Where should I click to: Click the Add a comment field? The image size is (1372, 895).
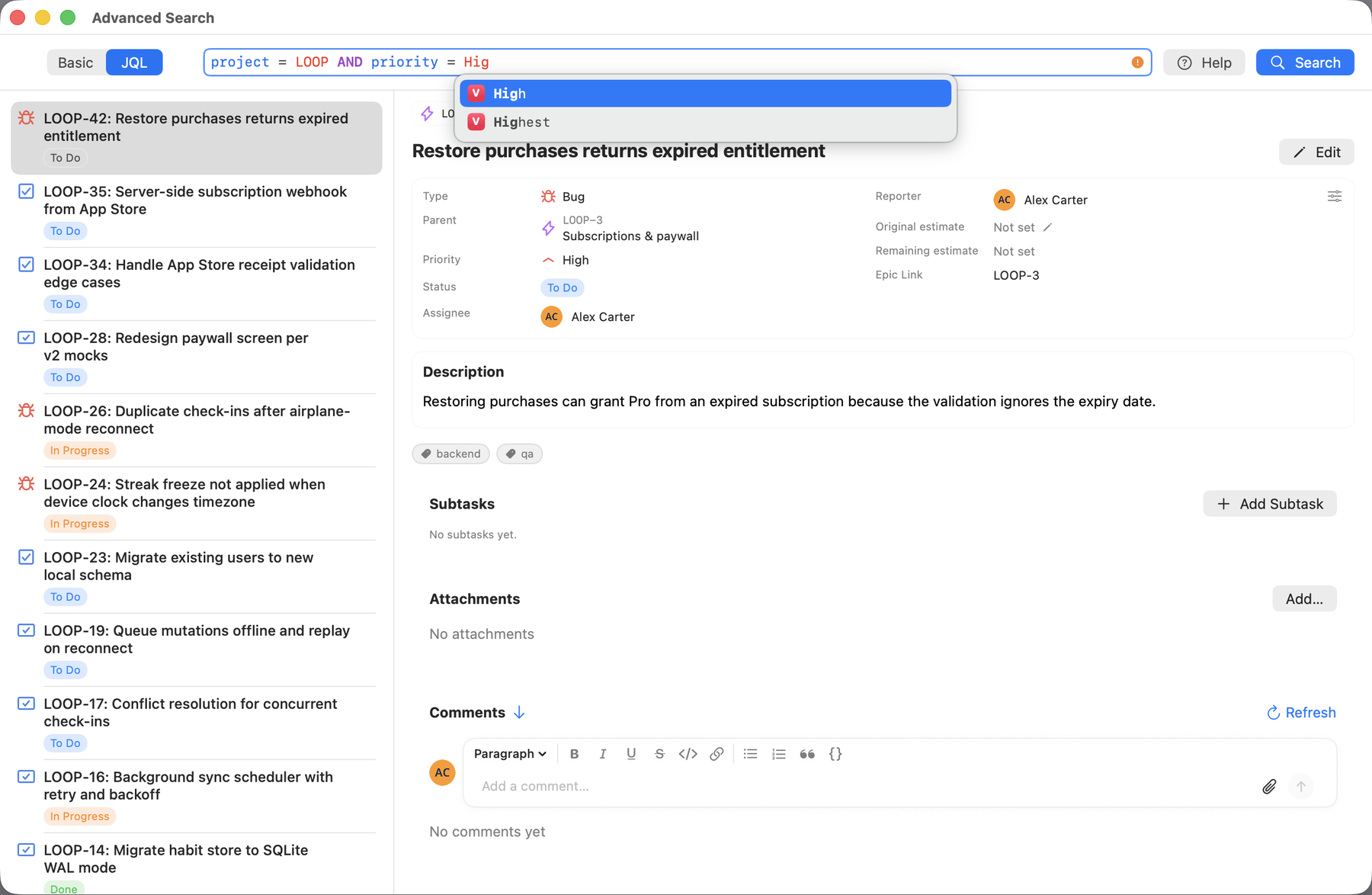coord(865,786)
